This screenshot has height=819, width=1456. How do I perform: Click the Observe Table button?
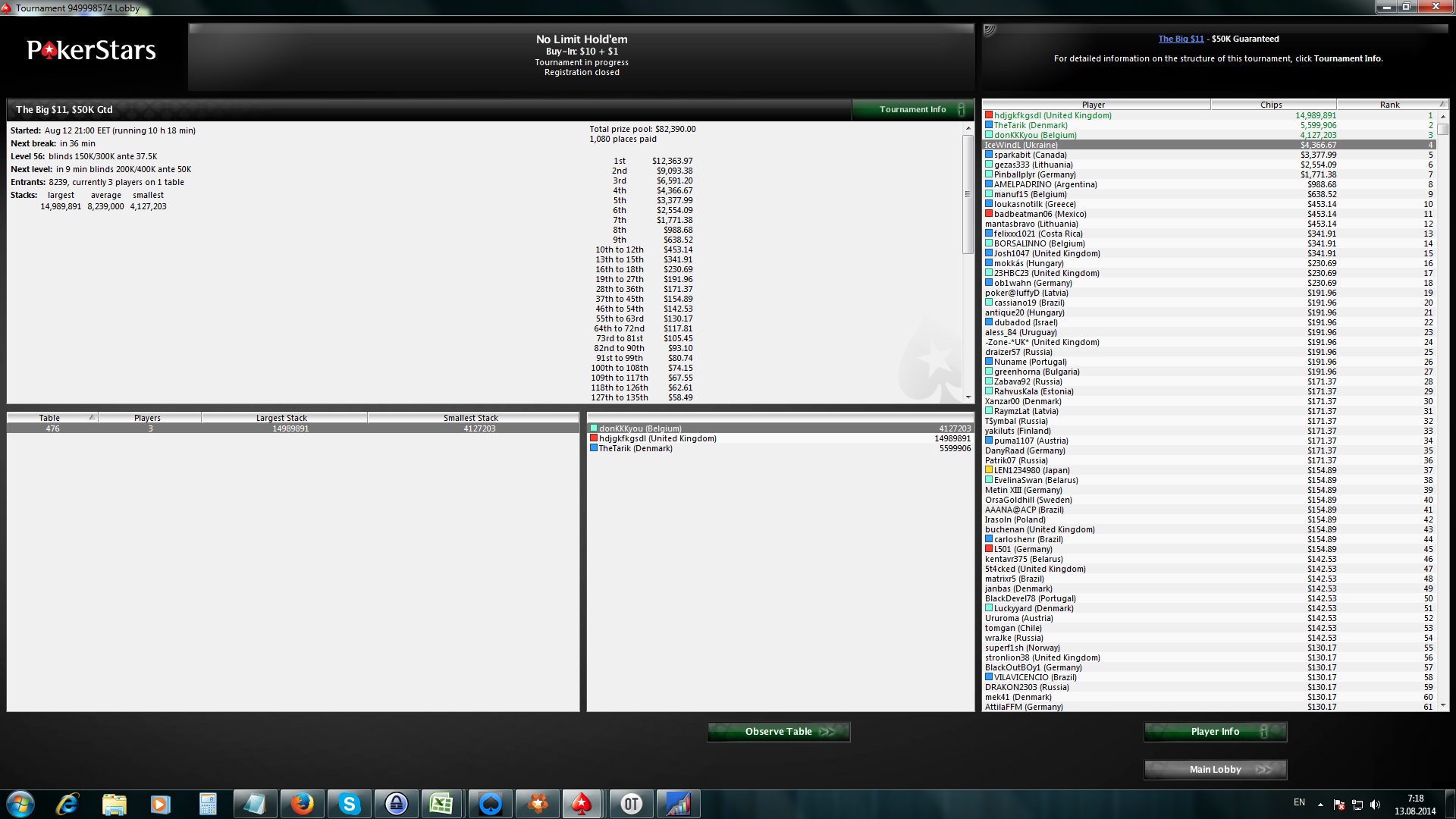pos(779,732)
